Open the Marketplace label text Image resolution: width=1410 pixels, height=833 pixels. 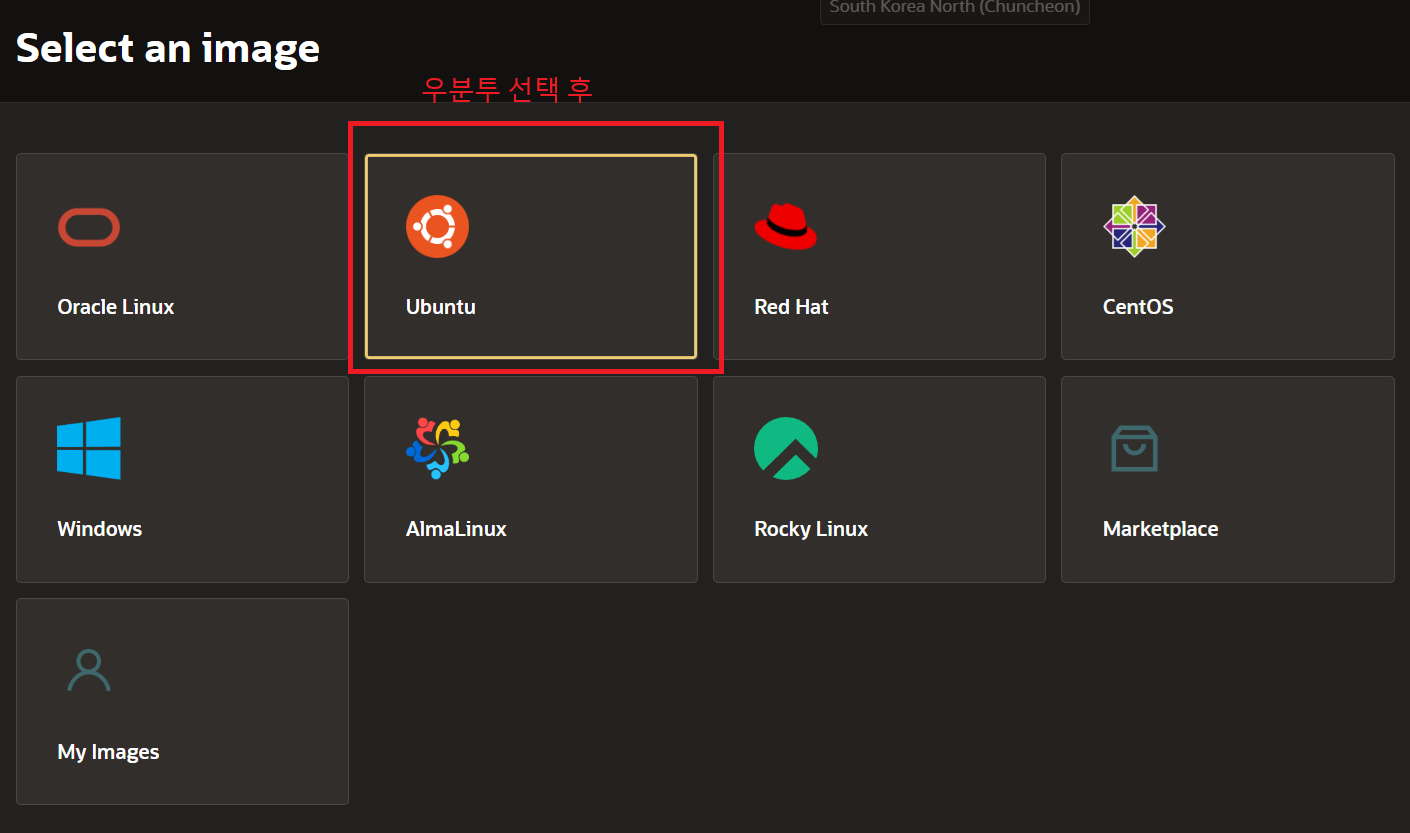1160,529
